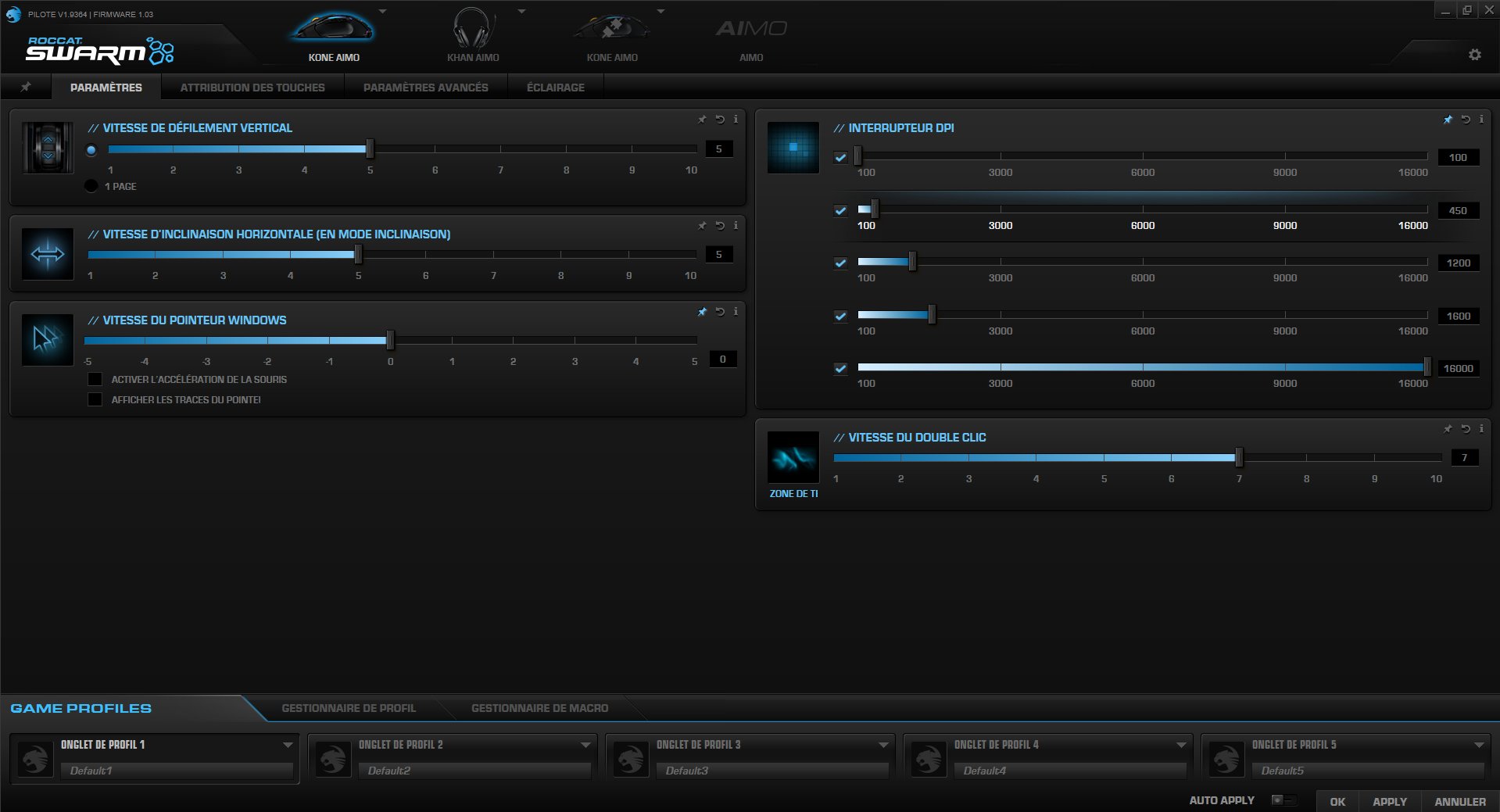Click the 16000 DPI slider handle

pos(1427,367)
